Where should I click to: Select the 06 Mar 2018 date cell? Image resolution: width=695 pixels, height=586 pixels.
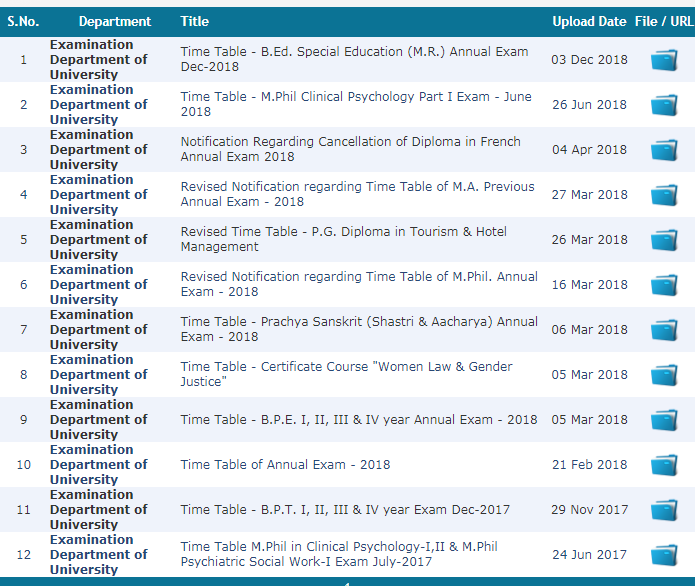589,330
